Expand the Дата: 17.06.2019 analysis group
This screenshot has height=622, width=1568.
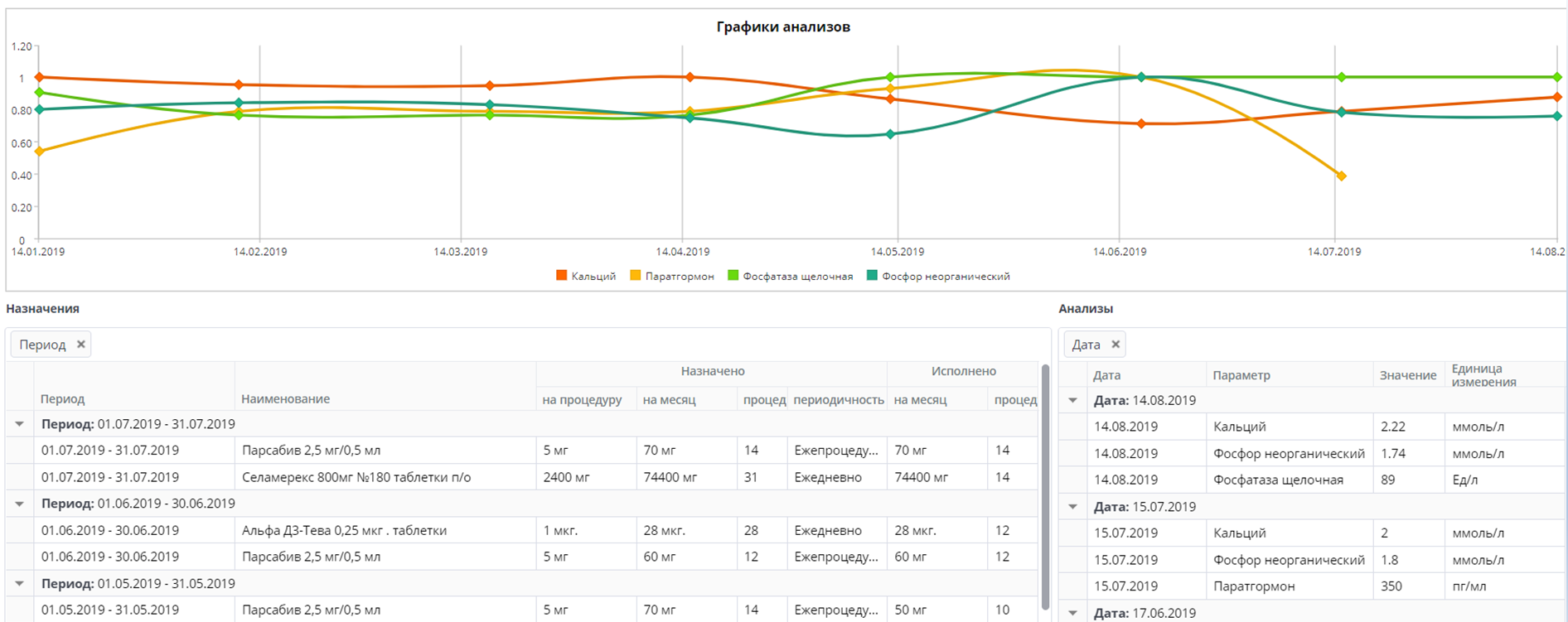[x=1072, y=613]
